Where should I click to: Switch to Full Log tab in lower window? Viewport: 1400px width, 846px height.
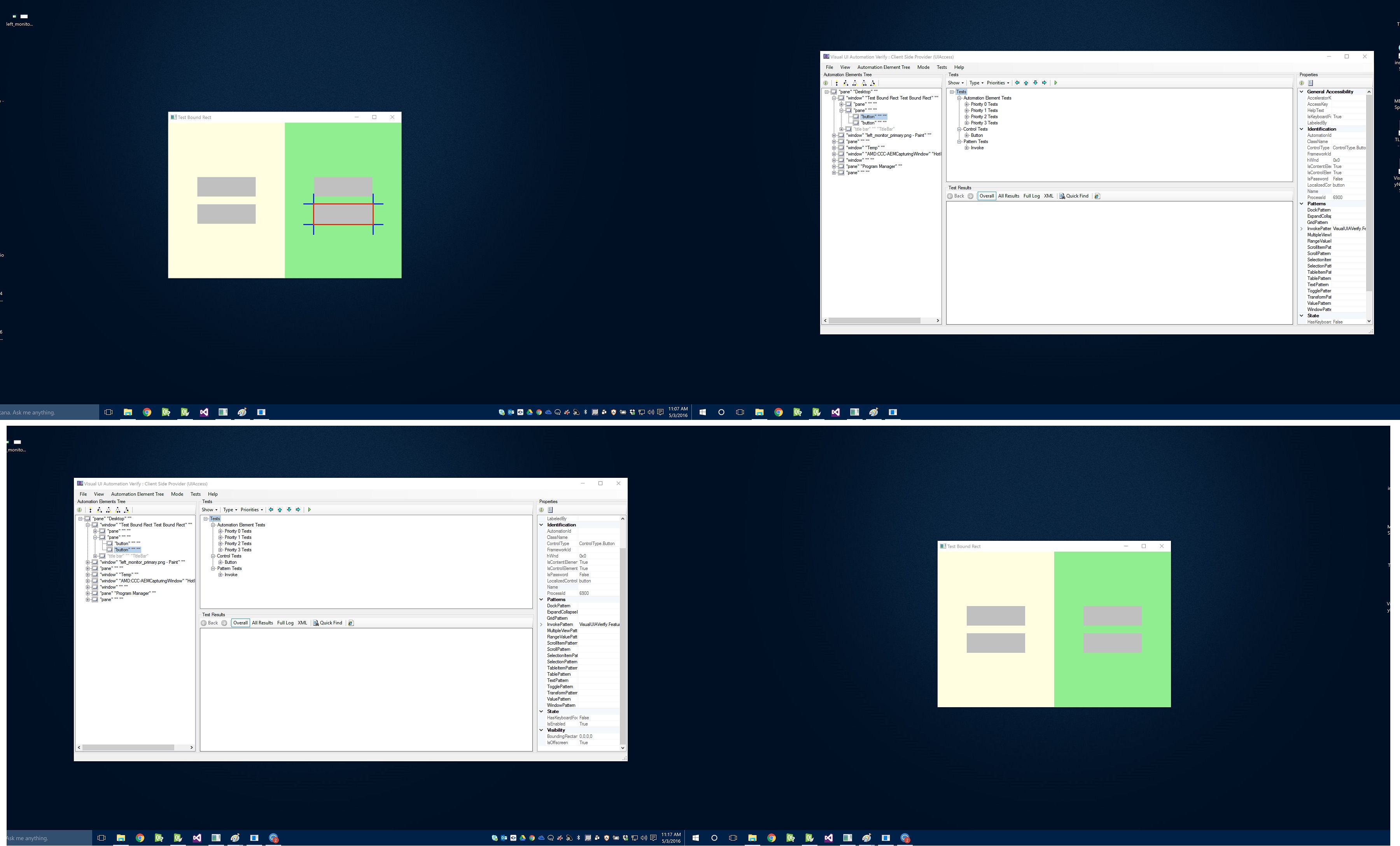pos(285,623)
